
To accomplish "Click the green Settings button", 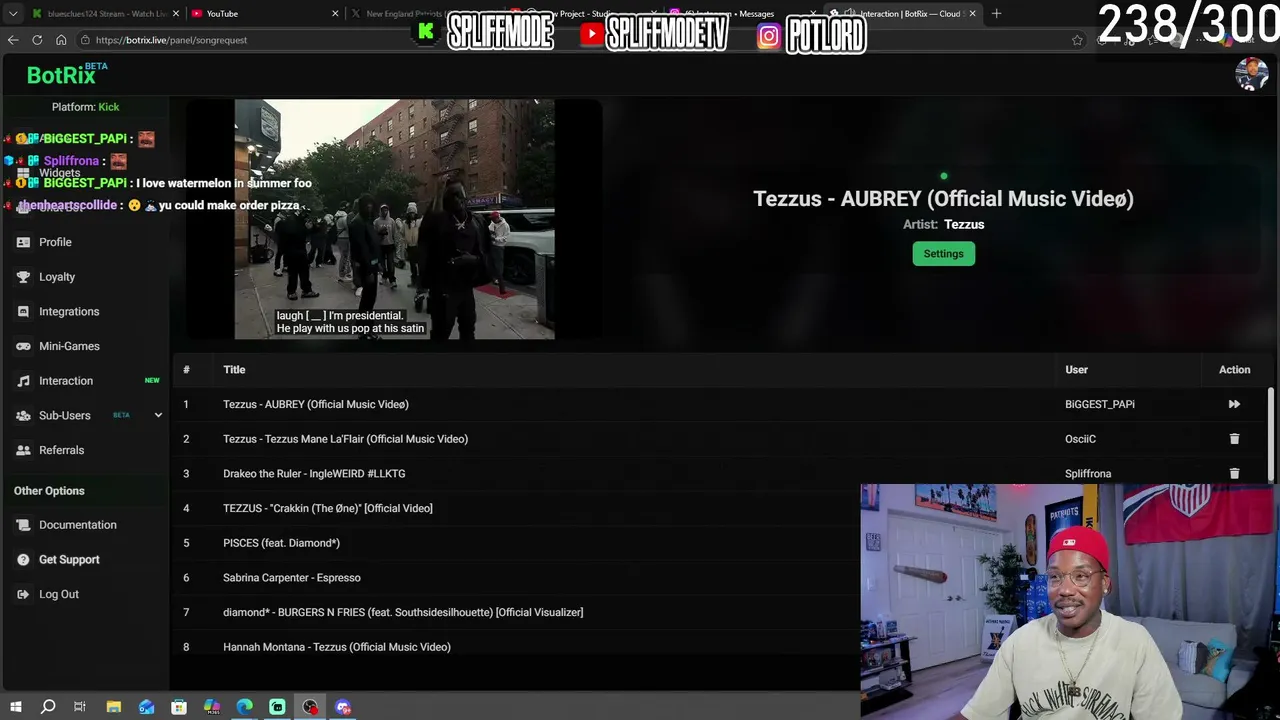I will coord(943,254).
